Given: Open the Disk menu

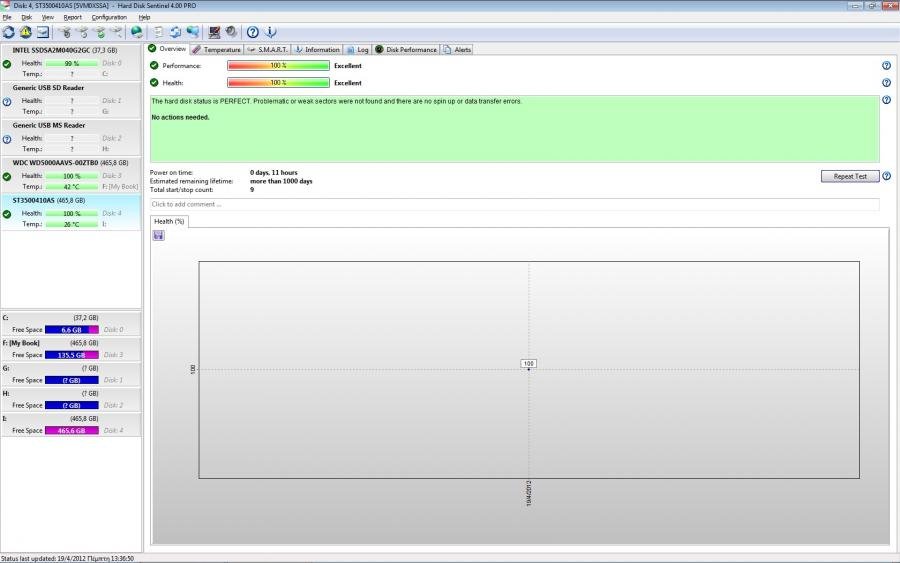Looking at the screenshot, I should (x=27, y=17).
